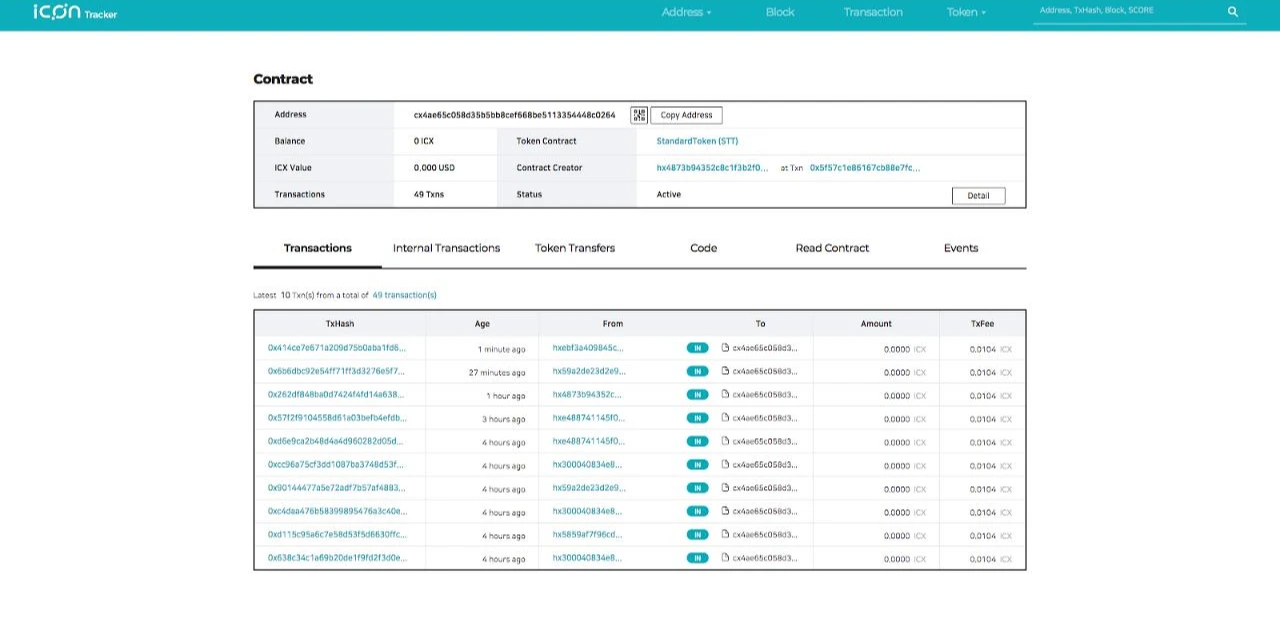Click contract icon in the 0xcc96a75cf3 row
The image size is (1280, 626).
[726, 465]
